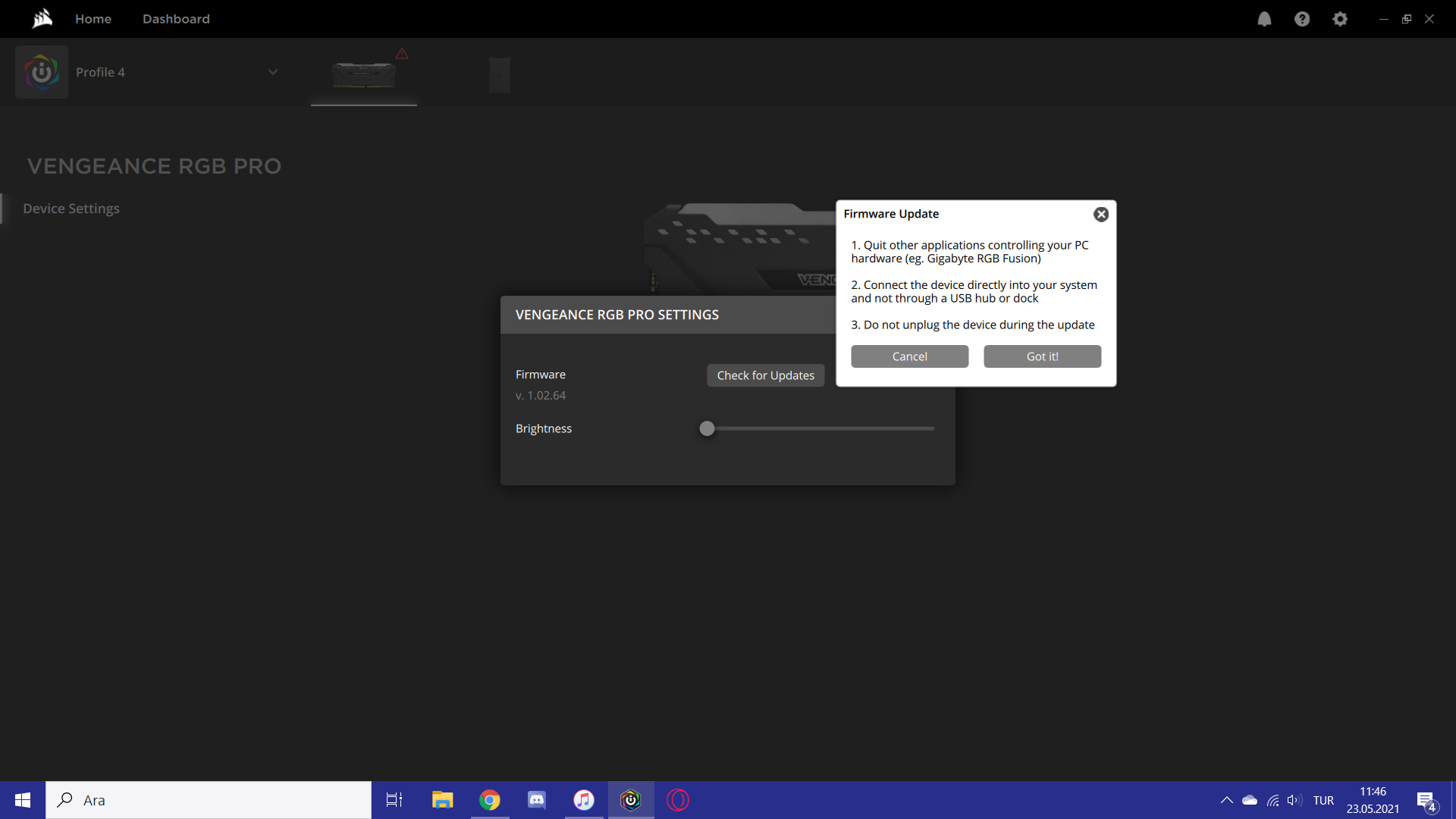Click the red warning triangle on device
Viewport: 1456px width, 819px height.
click(402, 53)
